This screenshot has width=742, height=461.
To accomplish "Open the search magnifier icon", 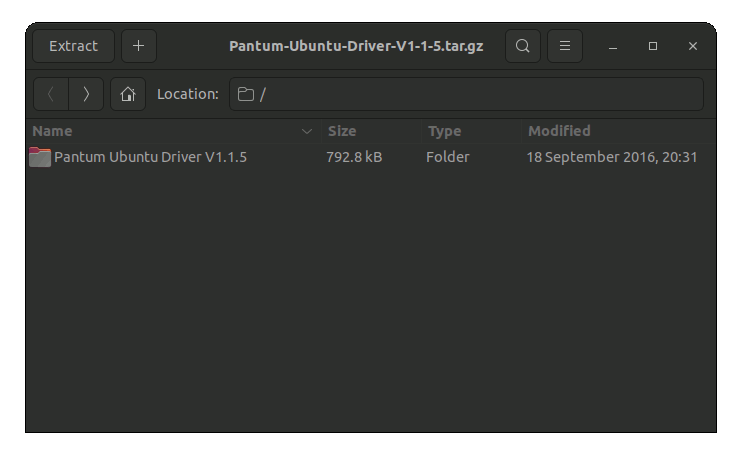I will click(522, 46).
